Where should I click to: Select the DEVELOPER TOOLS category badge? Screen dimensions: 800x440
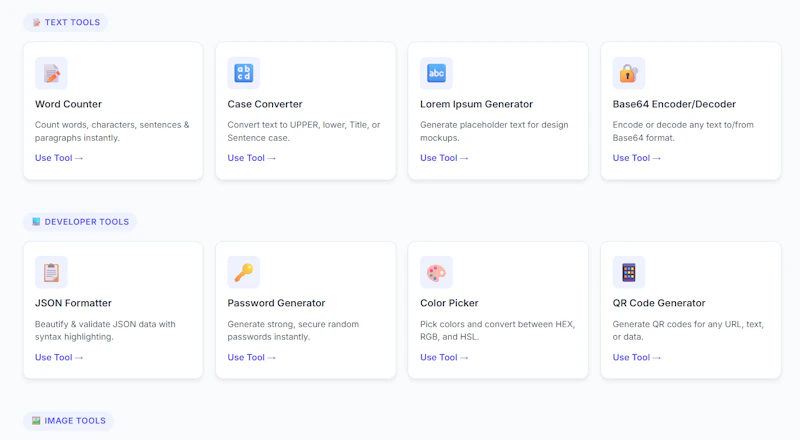80,222
